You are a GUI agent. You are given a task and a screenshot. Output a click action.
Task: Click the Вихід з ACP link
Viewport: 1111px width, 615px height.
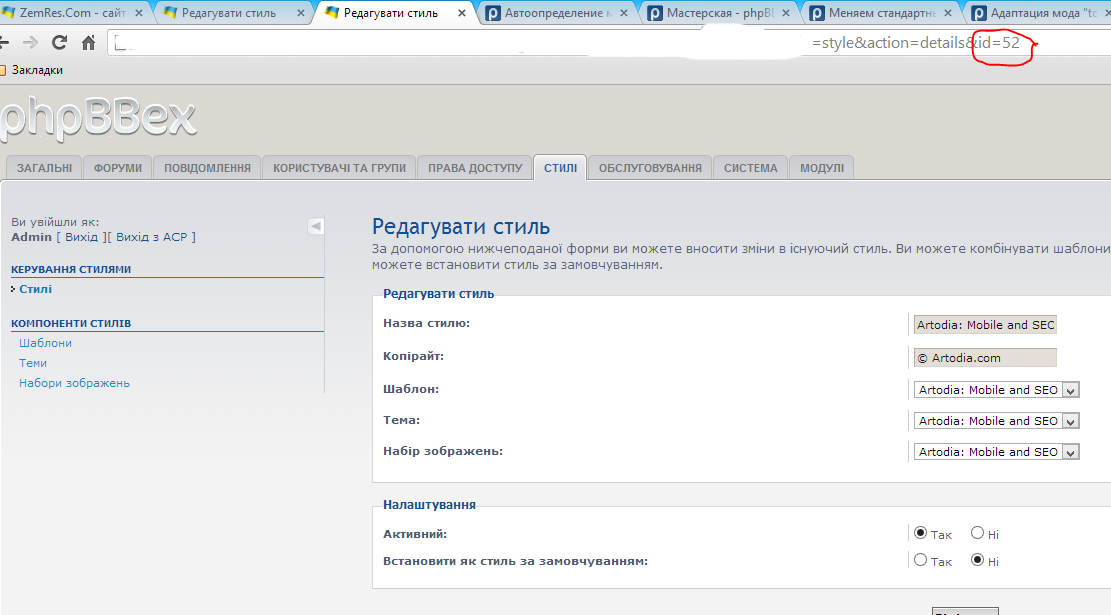154,237
